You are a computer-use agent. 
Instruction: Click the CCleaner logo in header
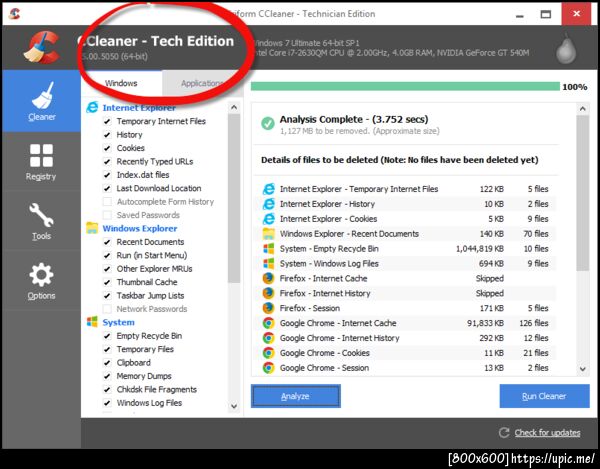42,47
